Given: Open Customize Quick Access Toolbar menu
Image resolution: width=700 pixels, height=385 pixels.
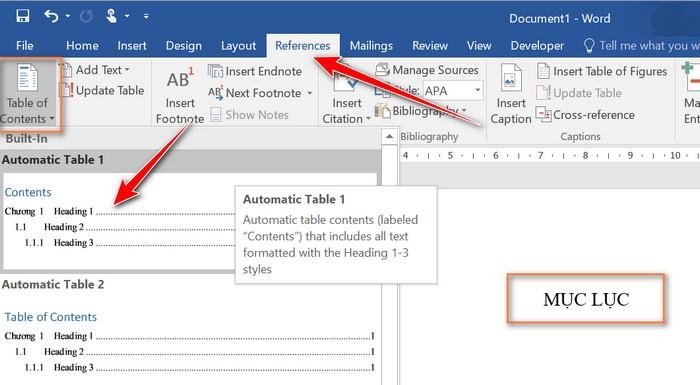Looking at the screenshot, I should [146, 17].
